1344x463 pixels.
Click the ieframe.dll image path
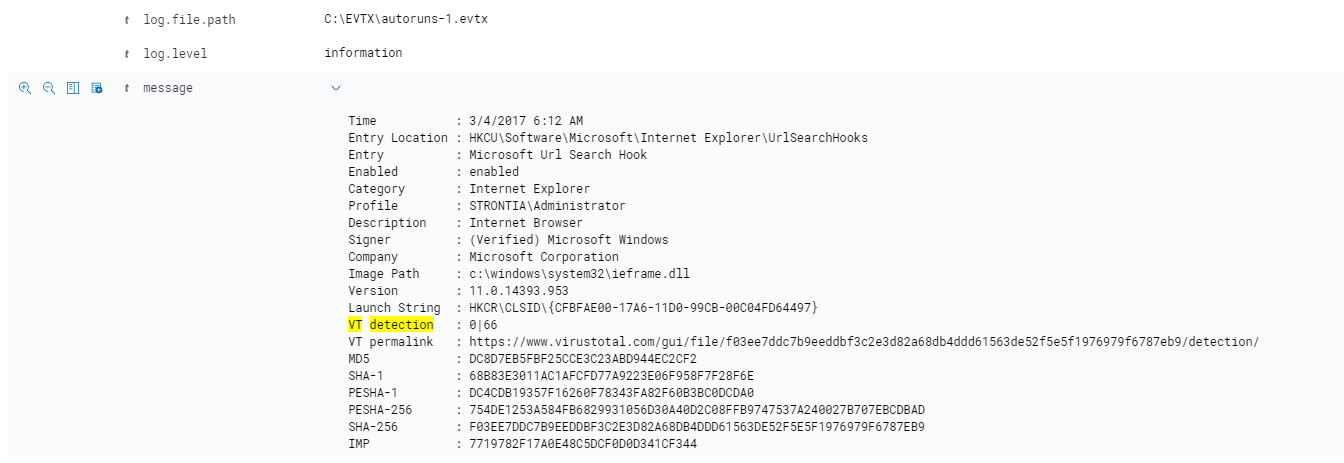580,274
